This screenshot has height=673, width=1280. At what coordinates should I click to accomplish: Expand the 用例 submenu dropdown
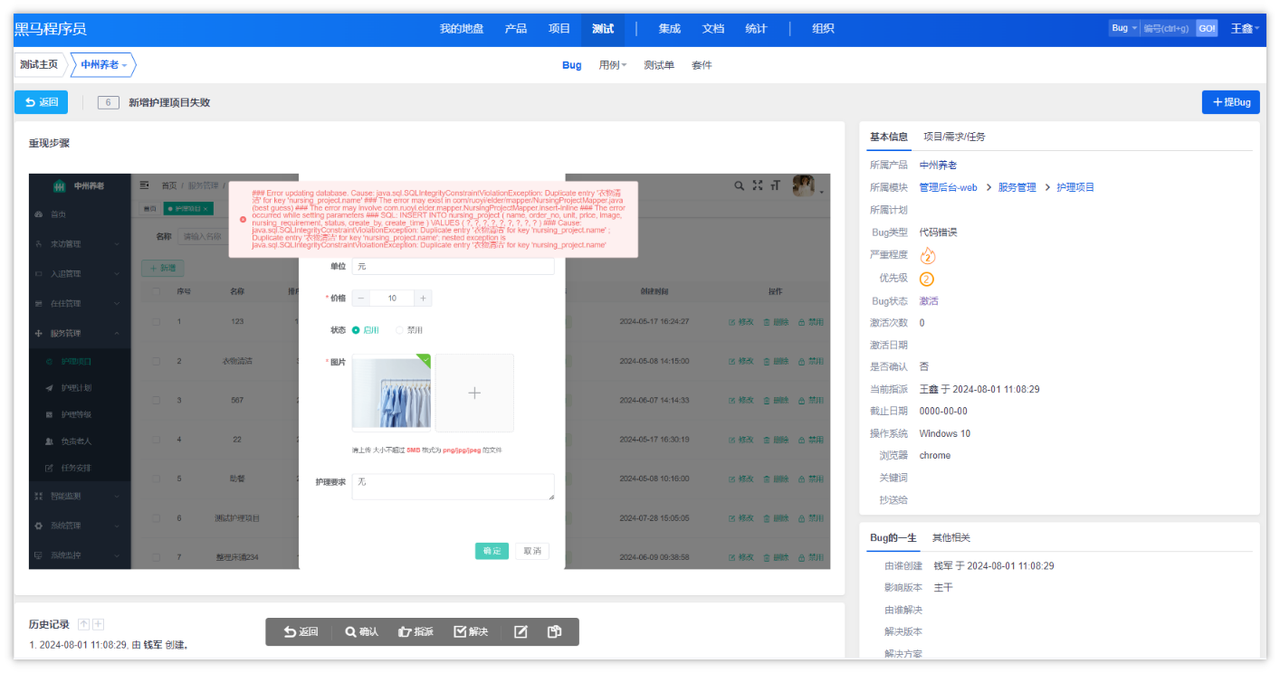pos(612,65)
